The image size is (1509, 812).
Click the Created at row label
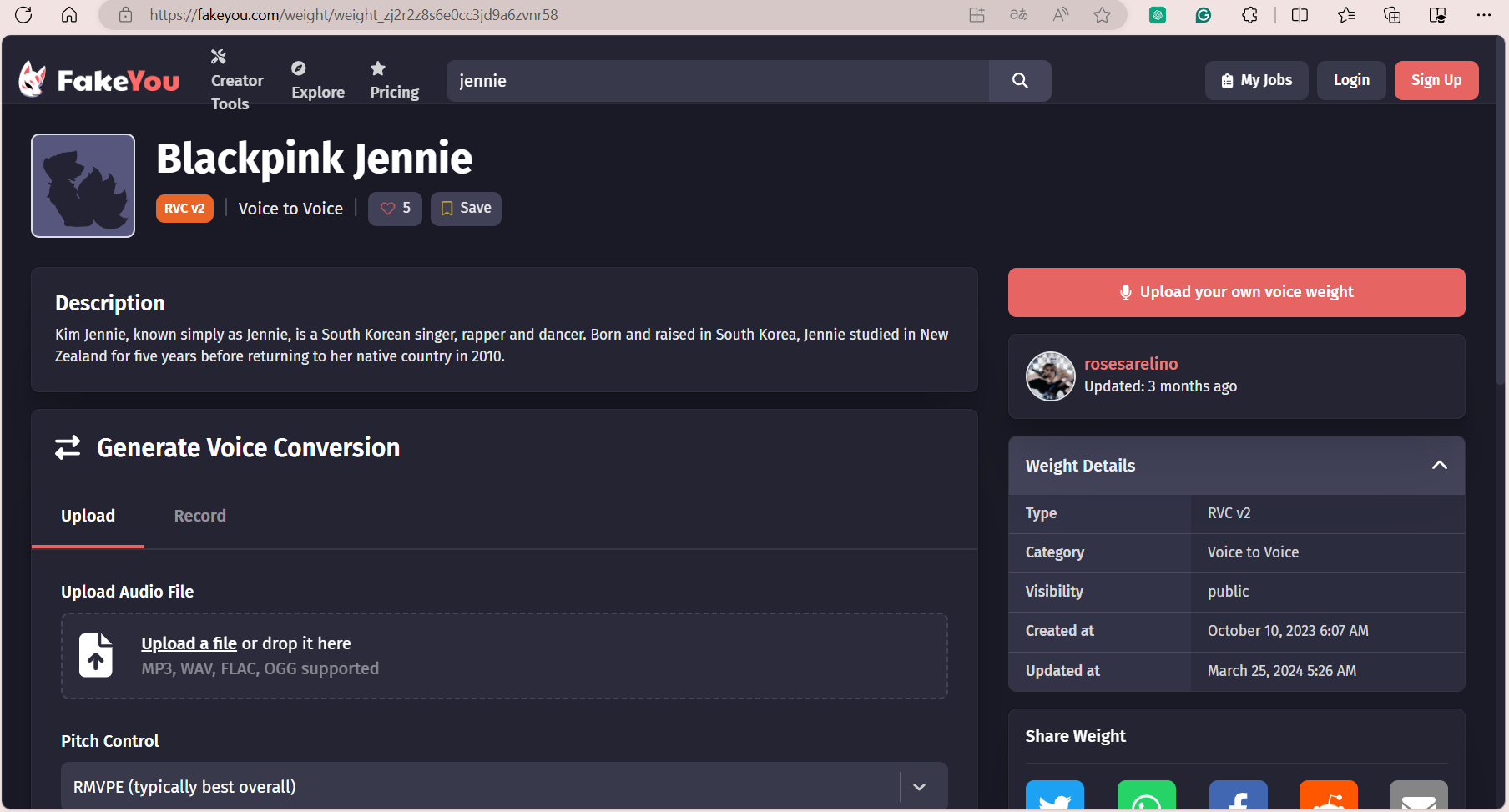click(1059, 631)
